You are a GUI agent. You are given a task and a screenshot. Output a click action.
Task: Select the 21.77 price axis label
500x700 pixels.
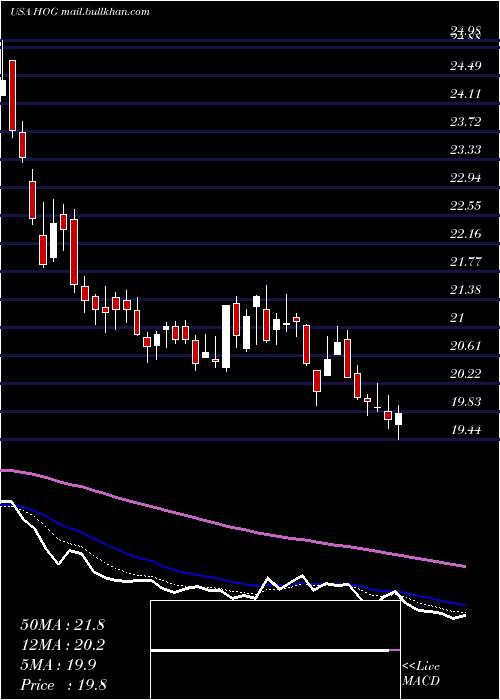tap(465, 262)
